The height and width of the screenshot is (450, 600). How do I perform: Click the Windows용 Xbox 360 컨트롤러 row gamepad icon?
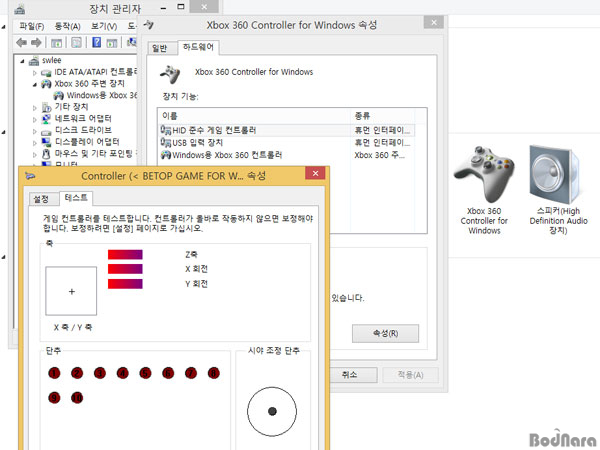coord(166,155)
